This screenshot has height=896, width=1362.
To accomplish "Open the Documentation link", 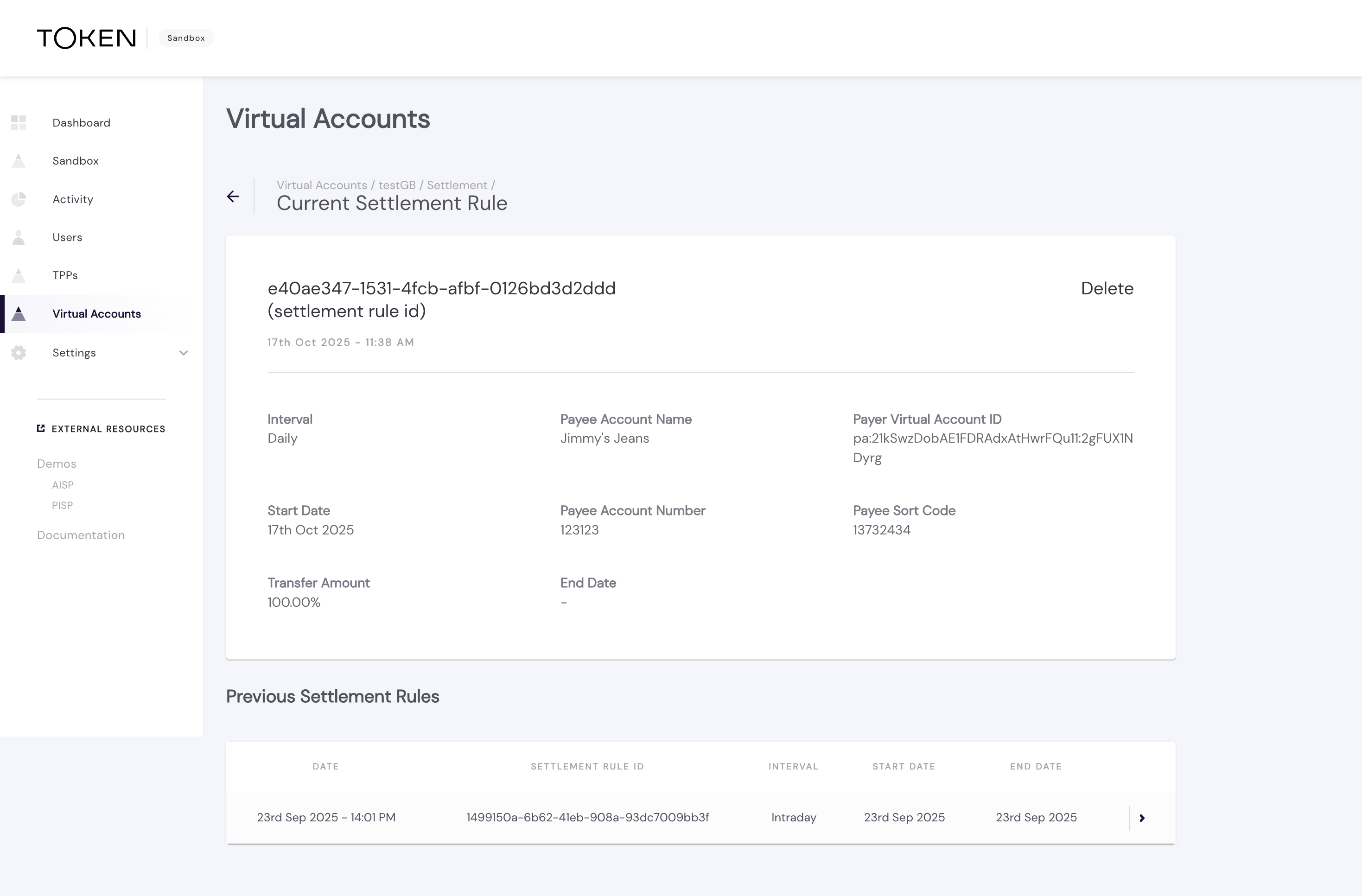I will point(81,535).
